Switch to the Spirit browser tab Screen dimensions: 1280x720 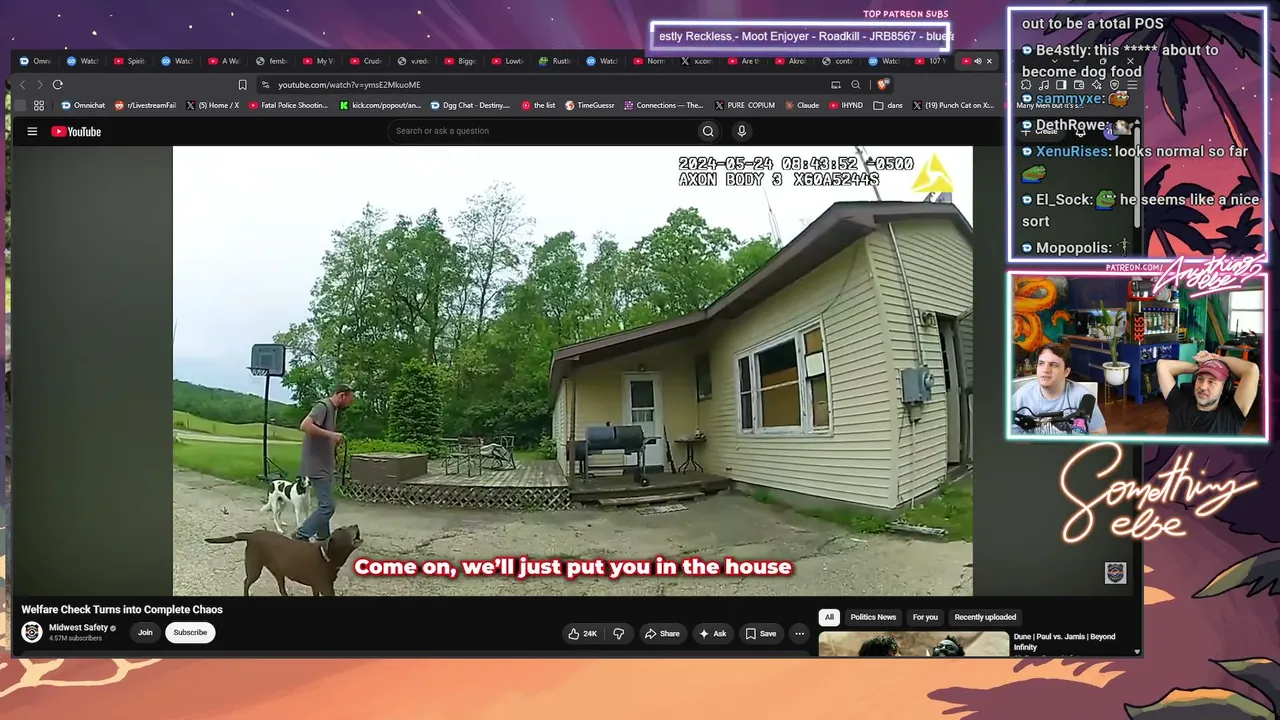tap(130, 61)
